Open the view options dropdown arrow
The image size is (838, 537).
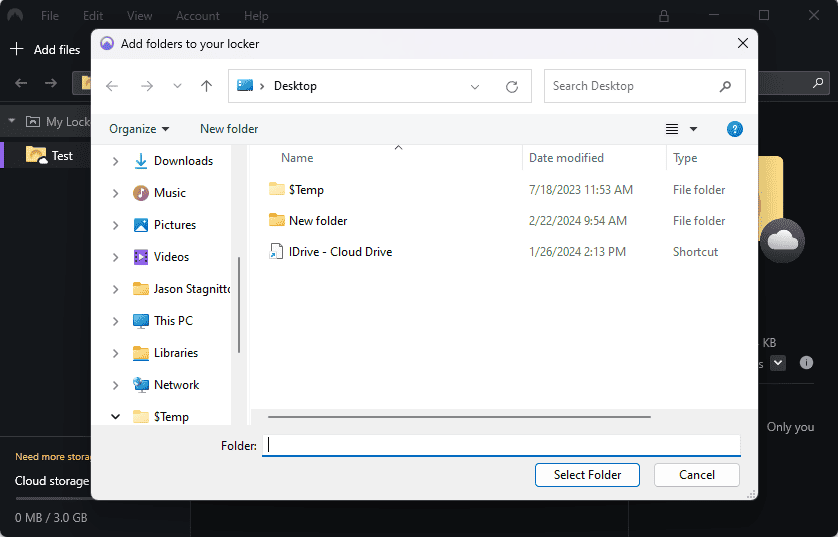[x=693, y=129]
